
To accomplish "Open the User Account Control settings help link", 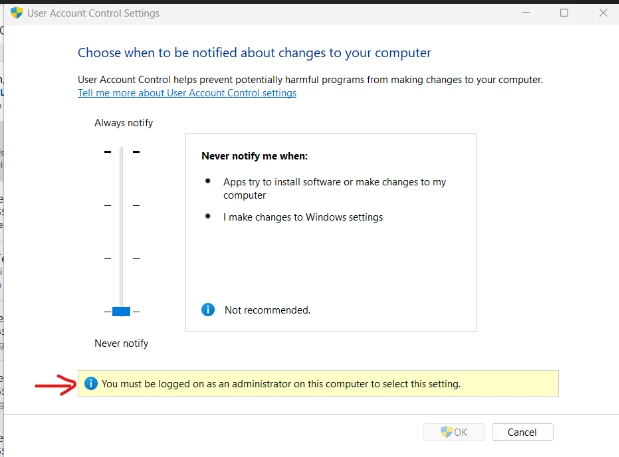I will pos(187,93).
